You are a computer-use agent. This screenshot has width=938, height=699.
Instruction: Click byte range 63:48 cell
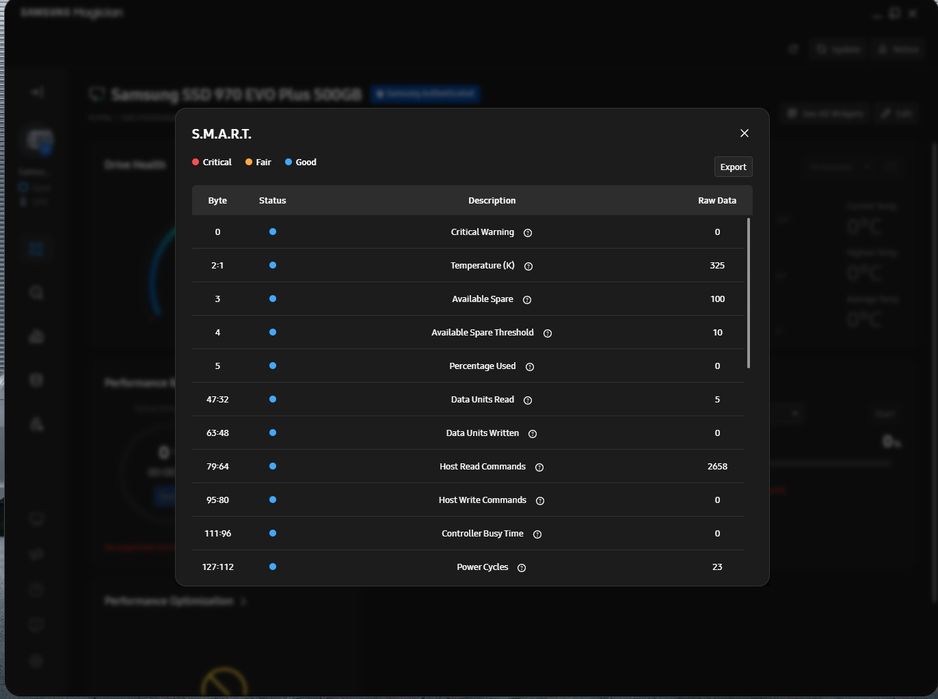coord(217,433)
